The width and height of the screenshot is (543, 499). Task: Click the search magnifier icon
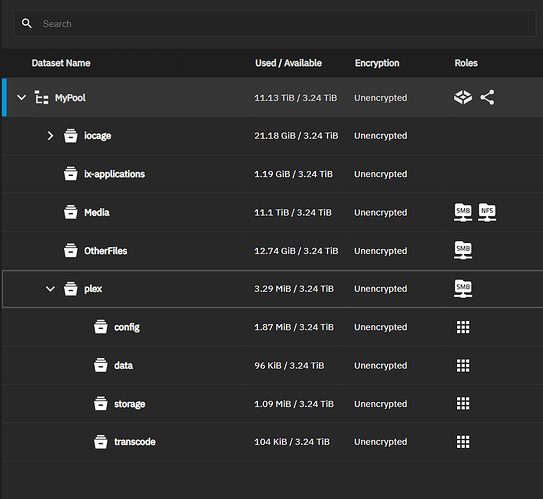tap(27, 24)
